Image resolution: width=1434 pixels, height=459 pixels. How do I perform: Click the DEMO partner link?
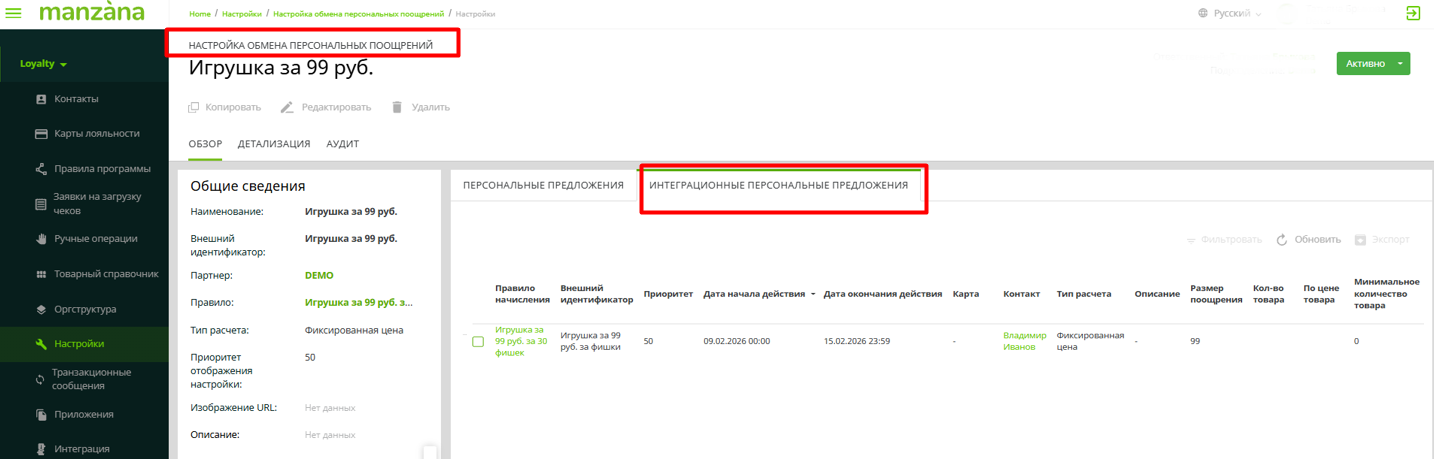point(319,275)
